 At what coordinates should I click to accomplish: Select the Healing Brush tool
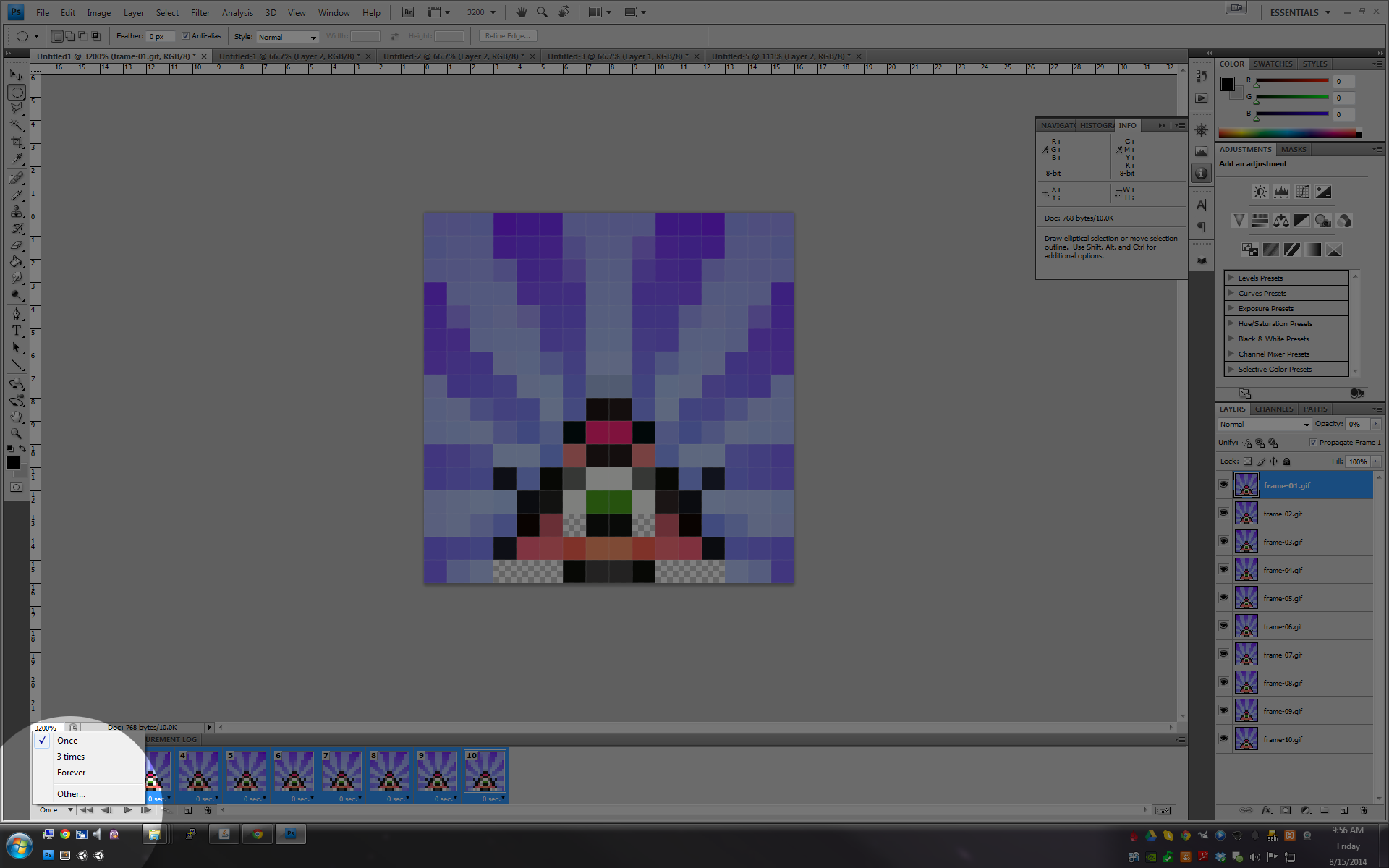click(x=17, y=178)
